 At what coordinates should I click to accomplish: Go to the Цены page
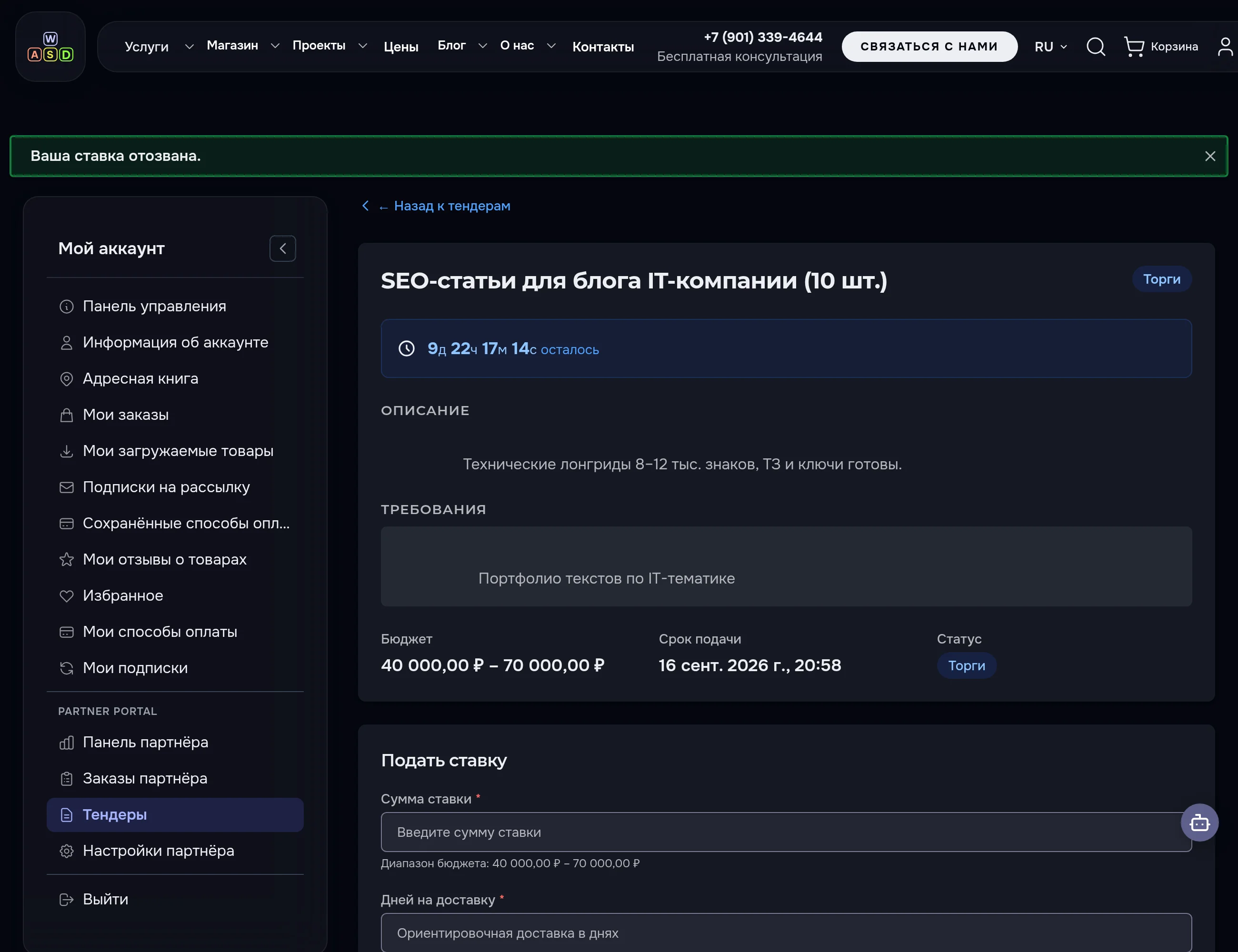point(401,47)
